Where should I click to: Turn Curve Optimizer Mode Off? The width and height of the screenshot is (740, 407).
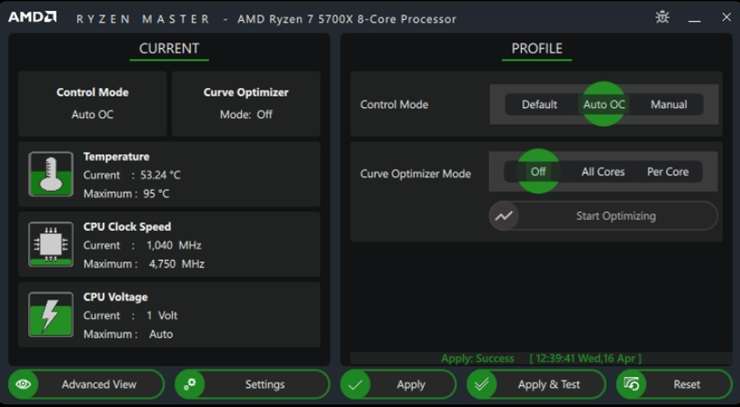pyautogui.click(x=538, y=171)
